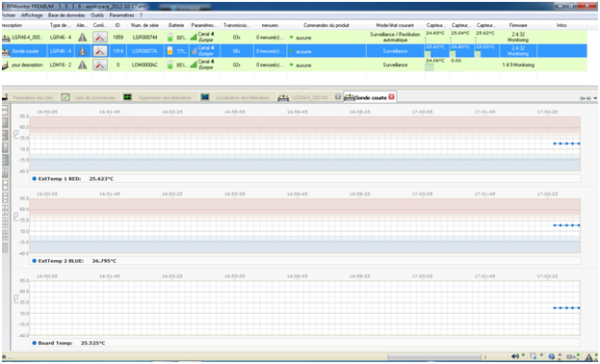
Task: Click the 25.62°C sensor bar in Sonde courte row
Action: click(x=428, y=54)
